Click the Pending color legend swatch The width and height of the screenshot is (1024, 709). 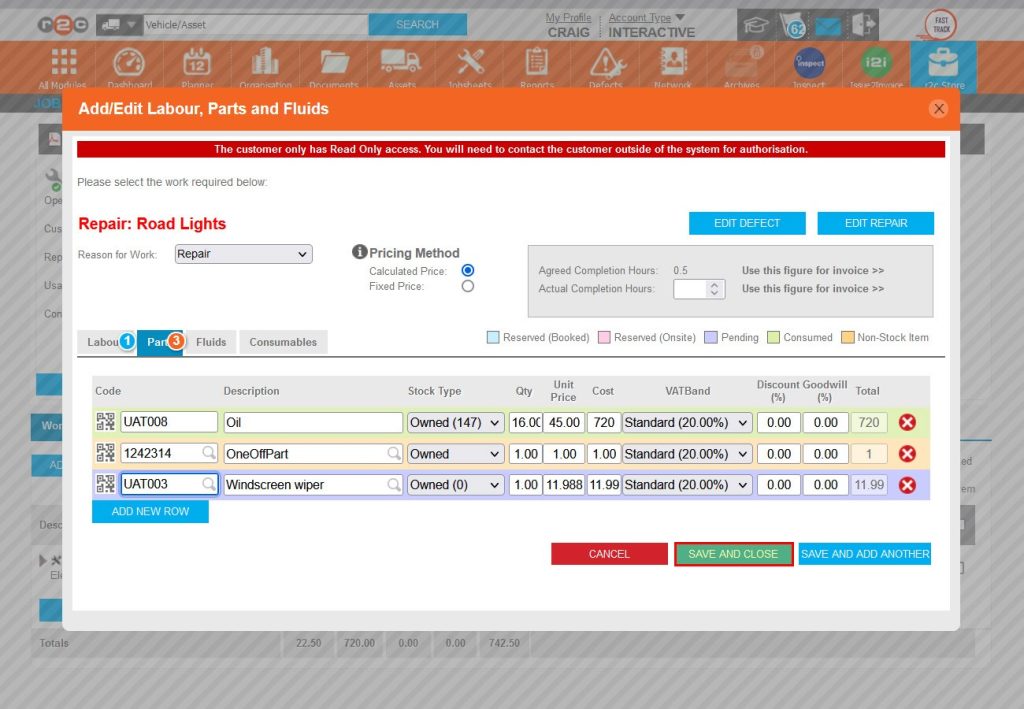711,338
